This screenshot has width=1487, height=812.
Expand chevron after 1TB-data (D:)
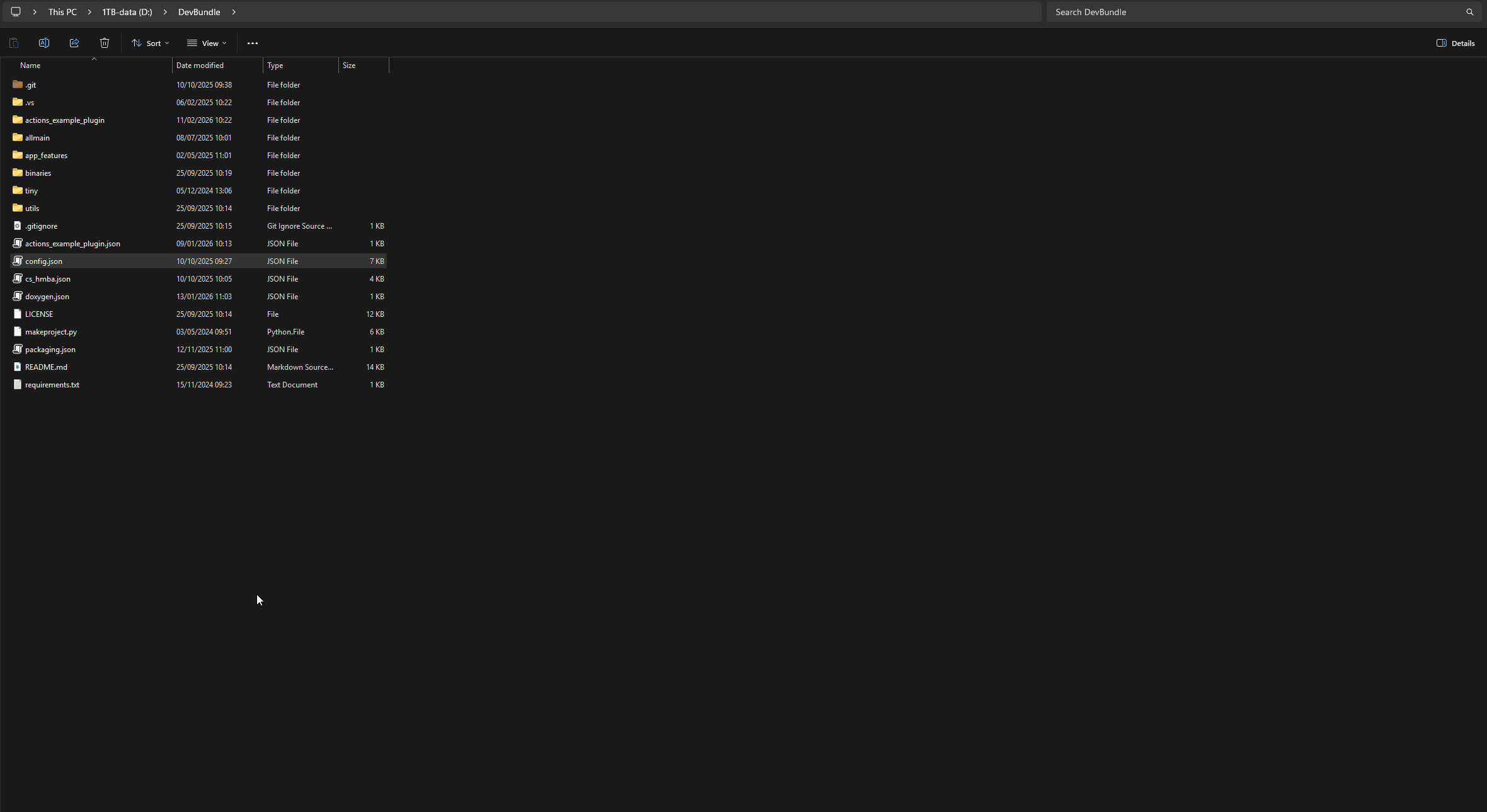(165, 12)
